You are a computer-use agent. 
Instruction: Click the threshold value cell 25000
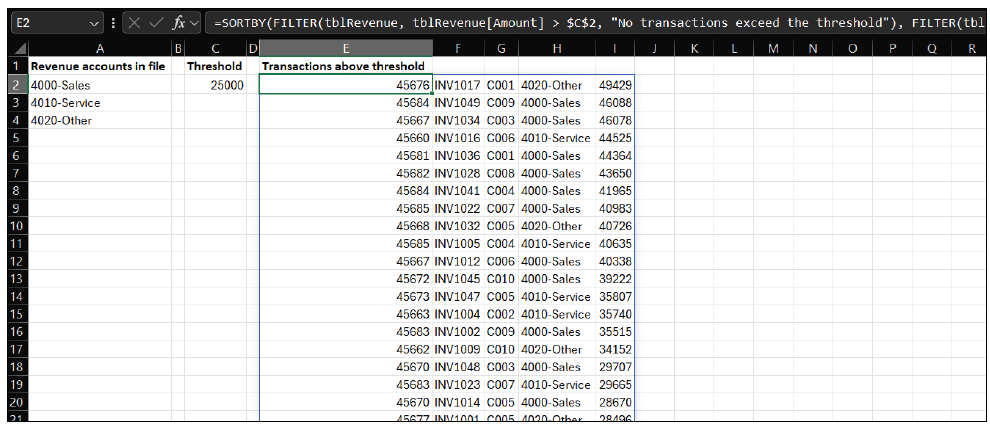tap(215, 86)
